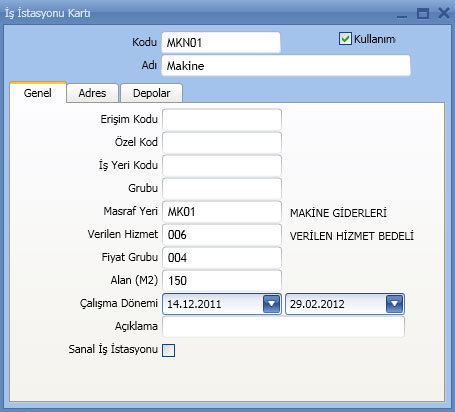Click the Fiyat Grubu field 004
The height and width of the screenshot is (412, 455).
pos(222,258)
